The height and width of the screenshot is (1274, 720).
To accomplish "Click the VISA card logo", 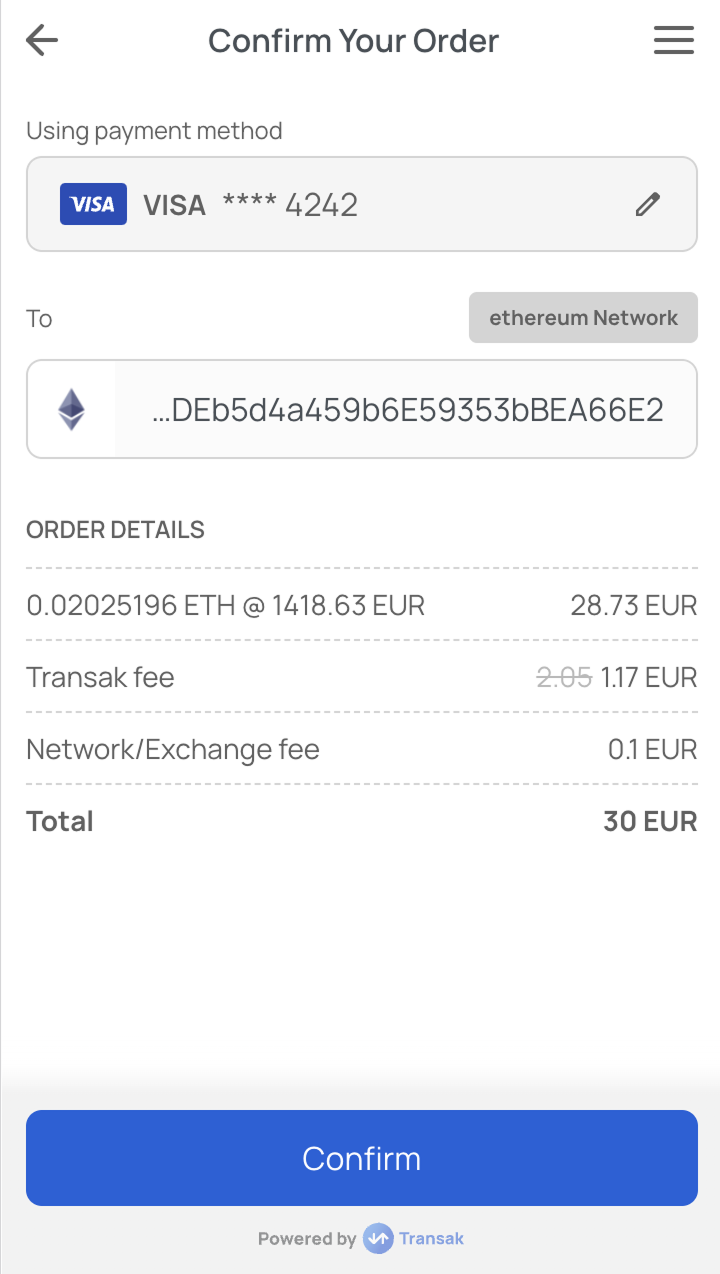I will point(93,204).
